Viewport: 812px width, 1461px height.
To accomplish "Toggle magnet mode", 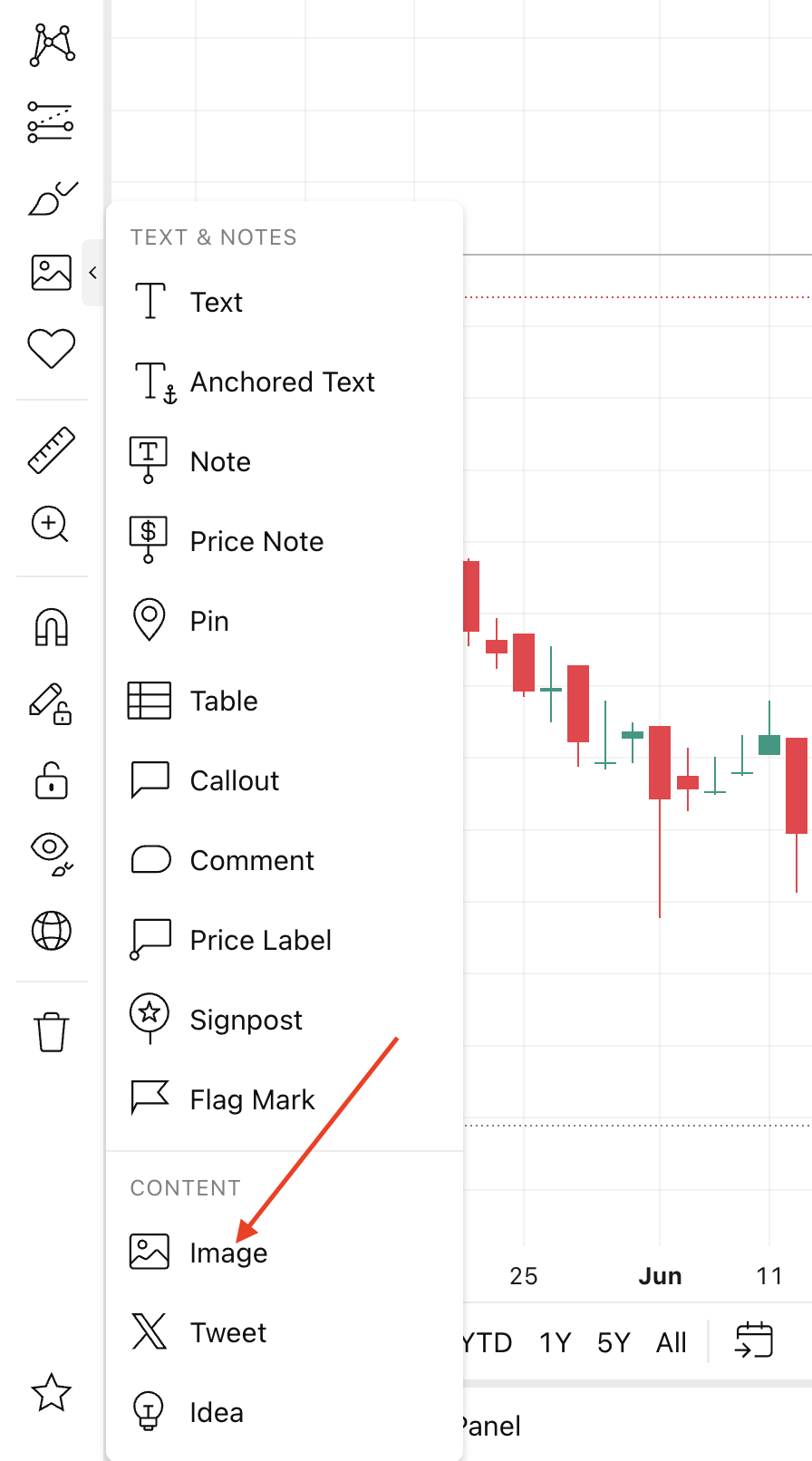I will [x=52, y=626].
